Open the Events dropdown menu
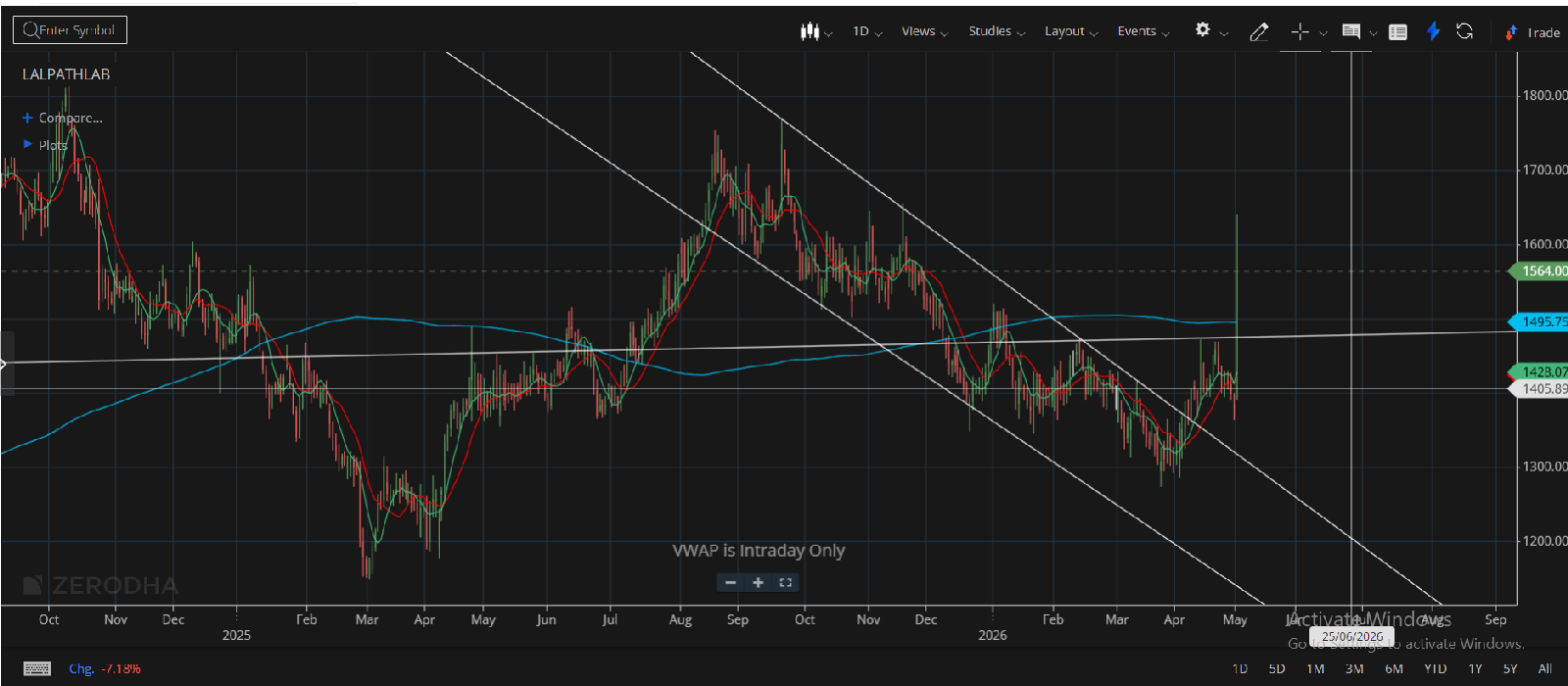Viewport: 1568px width, 686px height. [x=1144, y=31]
